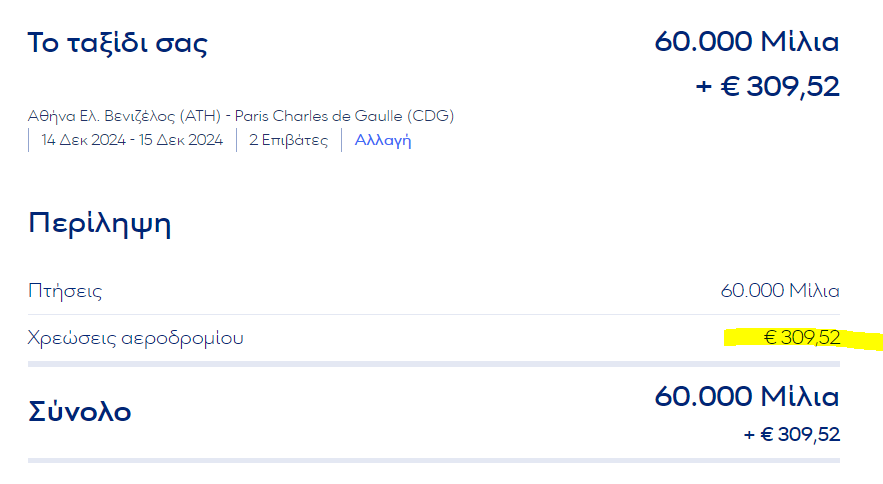Click the 2 Επιβάτες passenger count
Viewport: 883px width, 484px height.
tap(288, 140)
